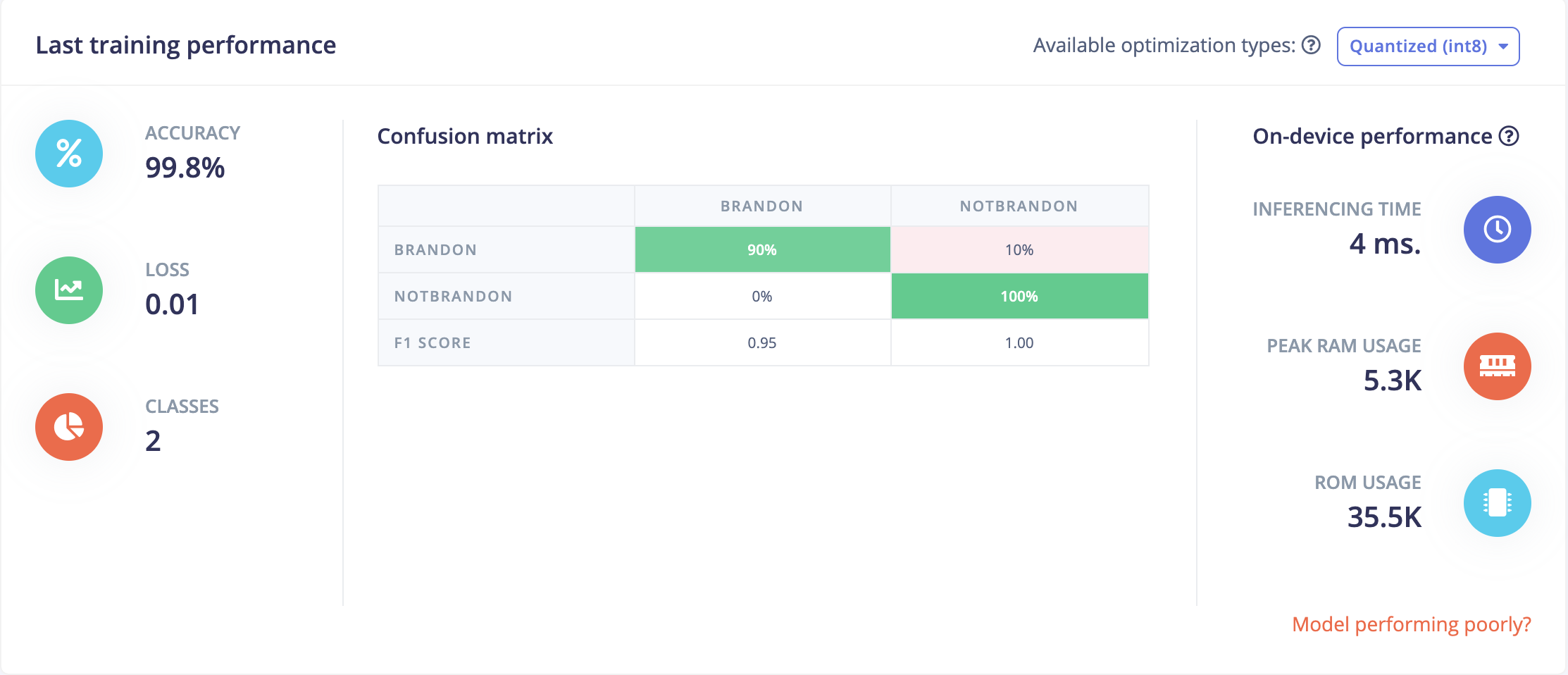Click the 1.00 F1 score value
The image size is (1568, 675).
[x=1019, y=343]
